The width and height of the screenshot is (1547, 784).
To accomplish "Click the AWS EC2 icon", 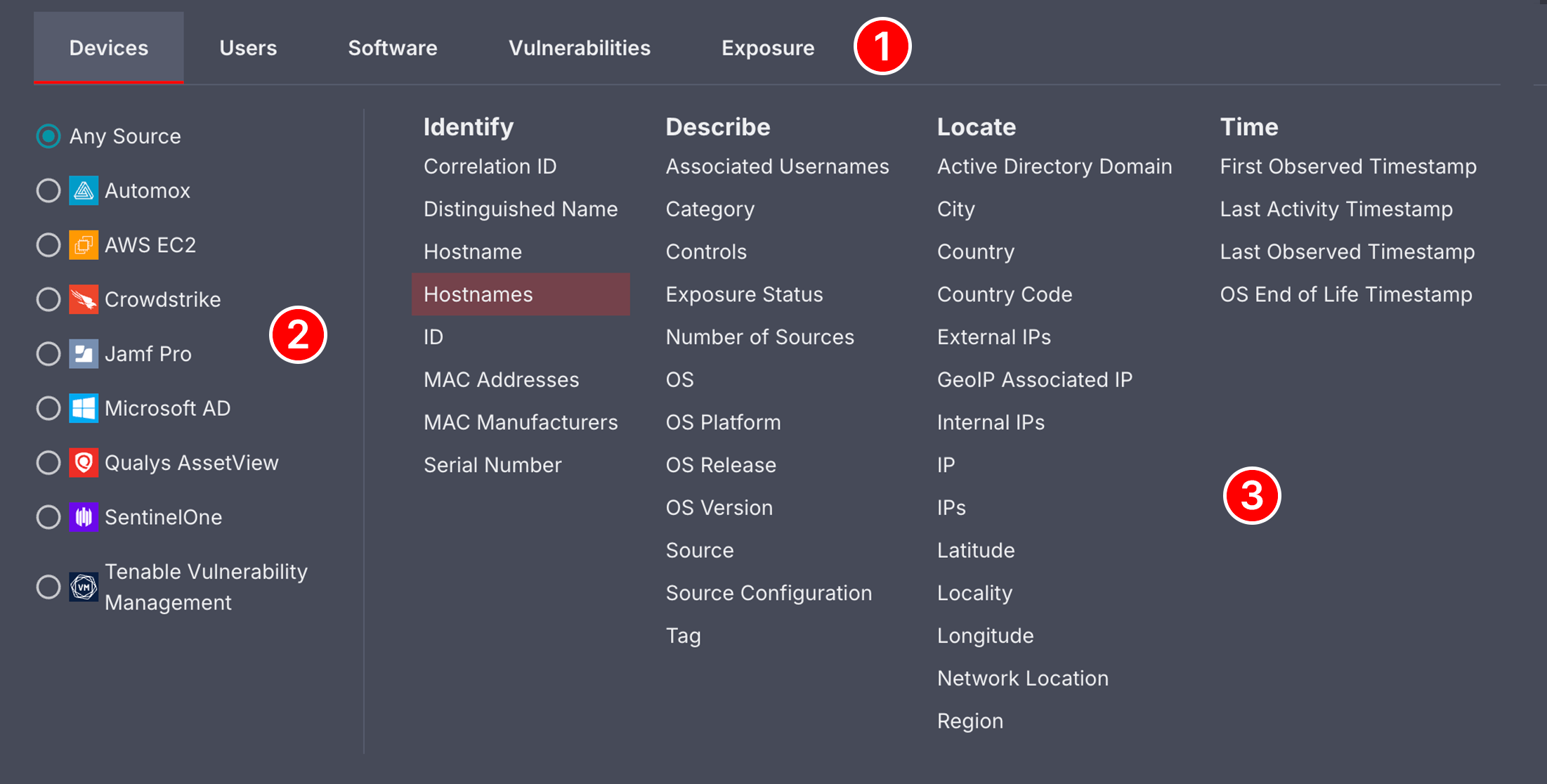I will 83,244.
